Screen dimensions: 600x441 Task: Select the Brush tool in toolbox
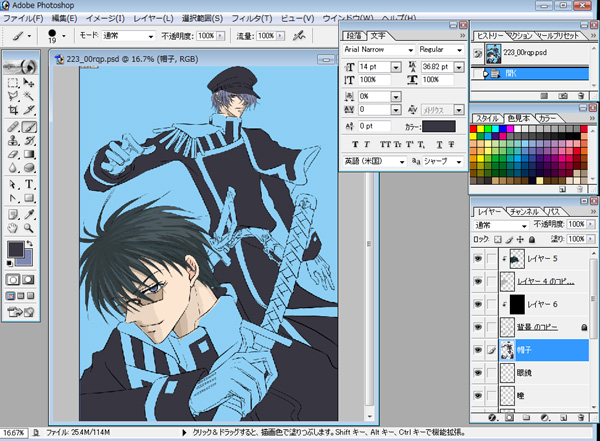(x=29, y=127)
